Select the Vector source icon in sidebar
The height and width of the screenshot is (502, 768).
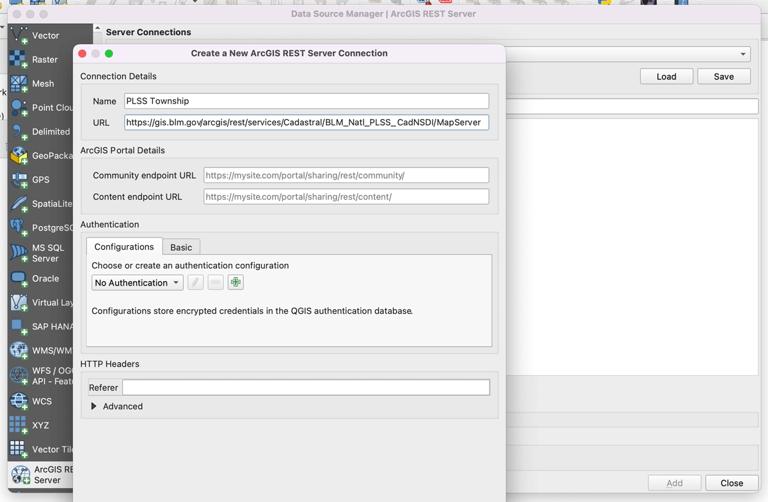[x=19, y=36]
